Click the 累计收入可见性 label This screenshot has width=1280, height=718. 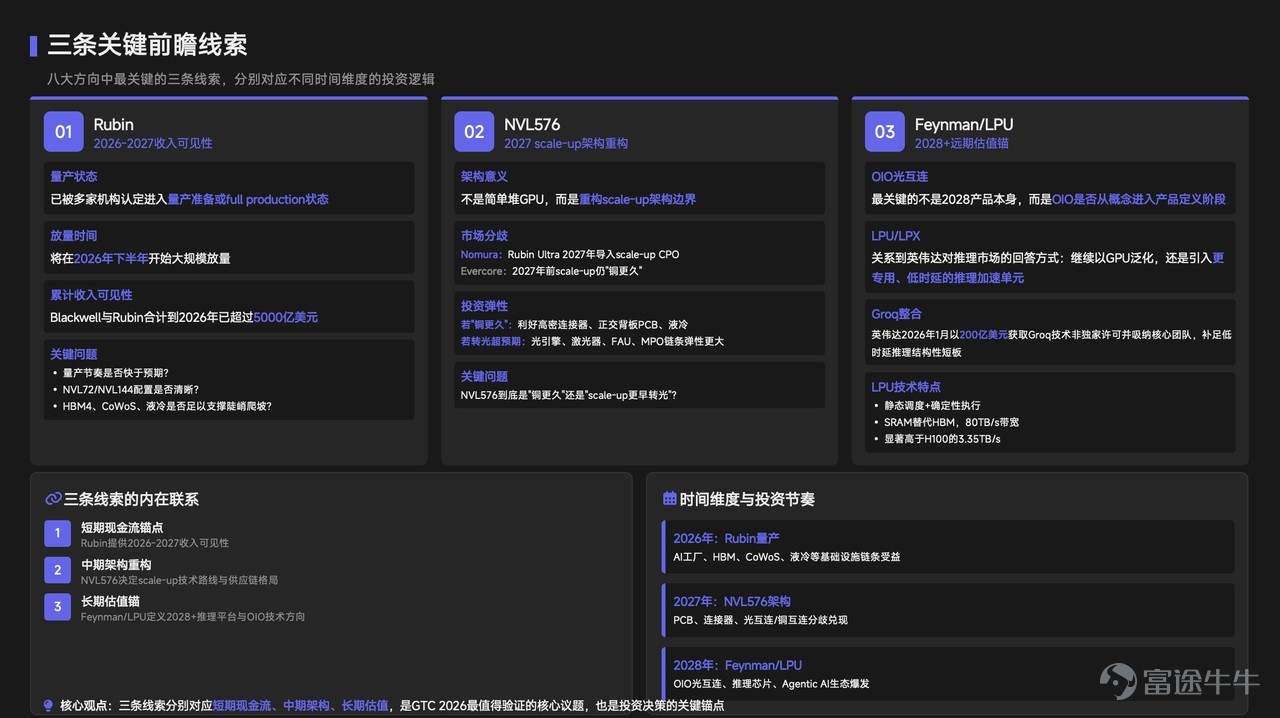click(x=91, y=294)
